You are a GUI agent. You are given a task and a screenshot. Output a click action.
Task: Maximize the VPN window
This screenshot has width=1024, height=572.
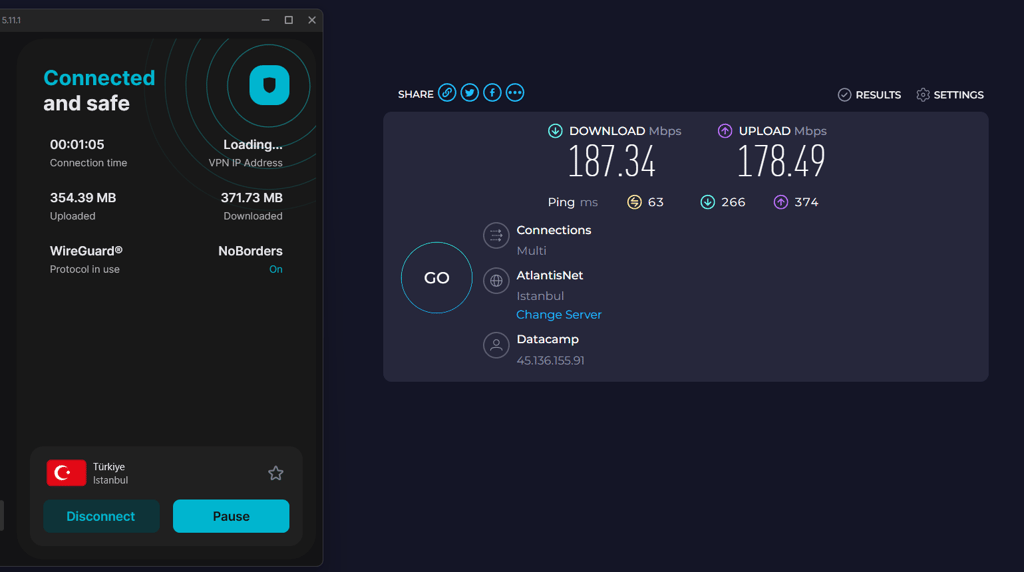click(289, 20)
